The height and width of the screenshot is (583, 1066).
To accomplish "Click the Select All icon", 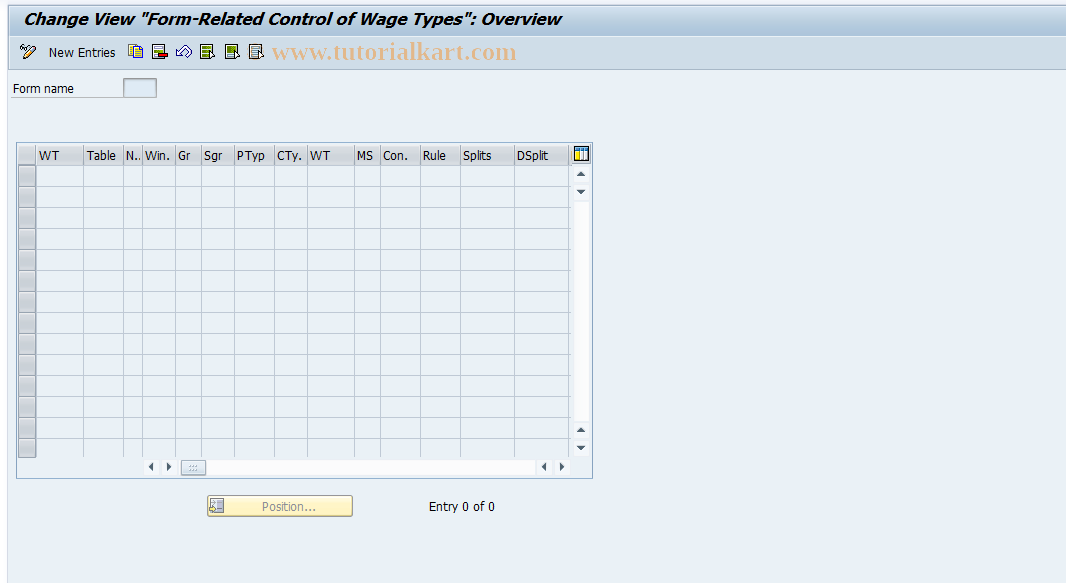I will tap(207, 52).
